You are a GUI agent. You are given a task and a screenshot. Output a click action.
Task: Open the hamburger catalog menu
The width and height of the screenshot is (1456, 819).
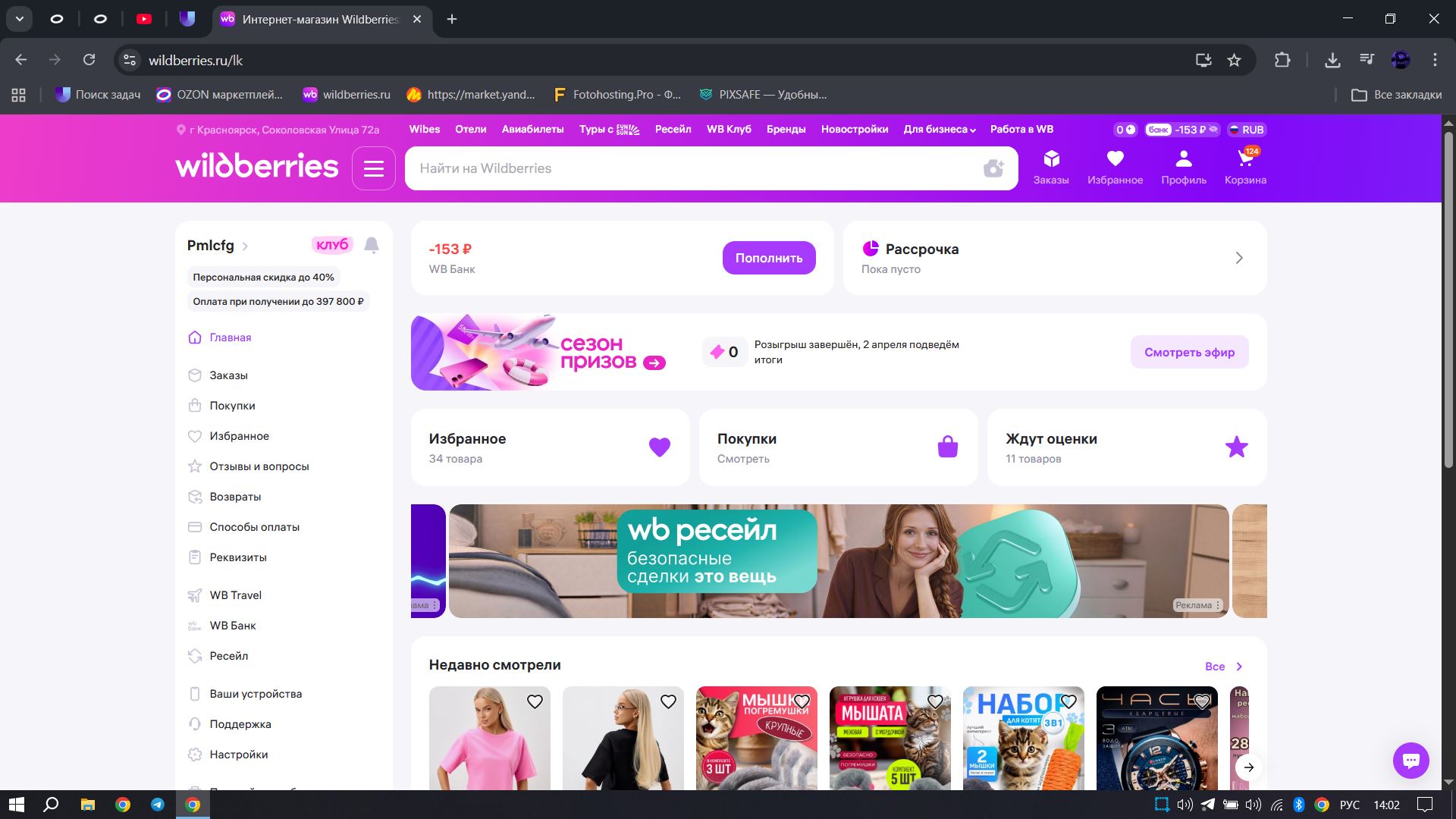click(374, 168)
